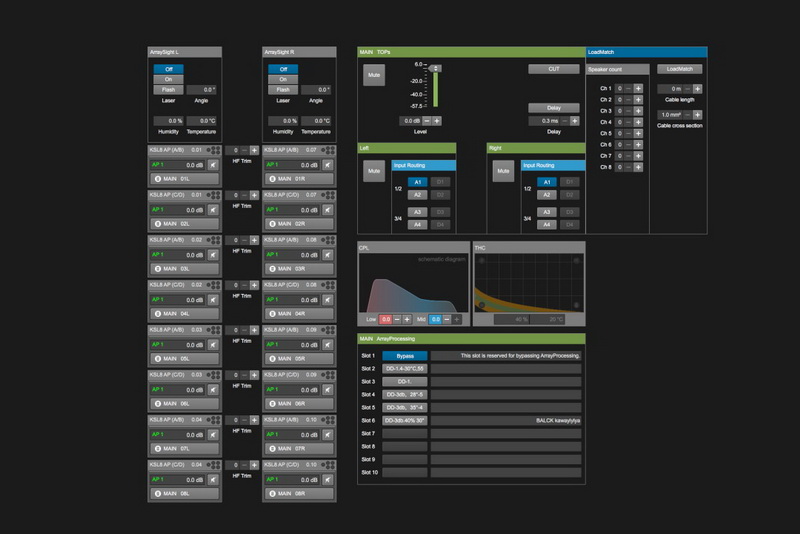Mute the MAIN 02R speaker channel
800x534 pixels.
pos(327,210)
